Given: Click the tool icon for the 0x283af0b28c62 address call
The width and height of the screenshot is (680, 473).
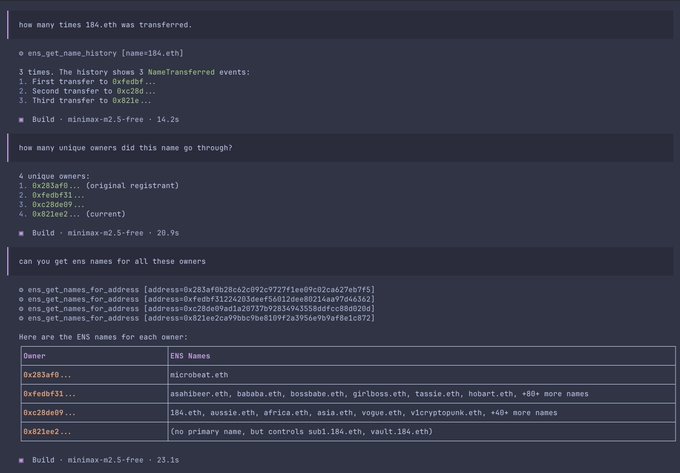Looking at the screenshot, I should tap(22, 289).
